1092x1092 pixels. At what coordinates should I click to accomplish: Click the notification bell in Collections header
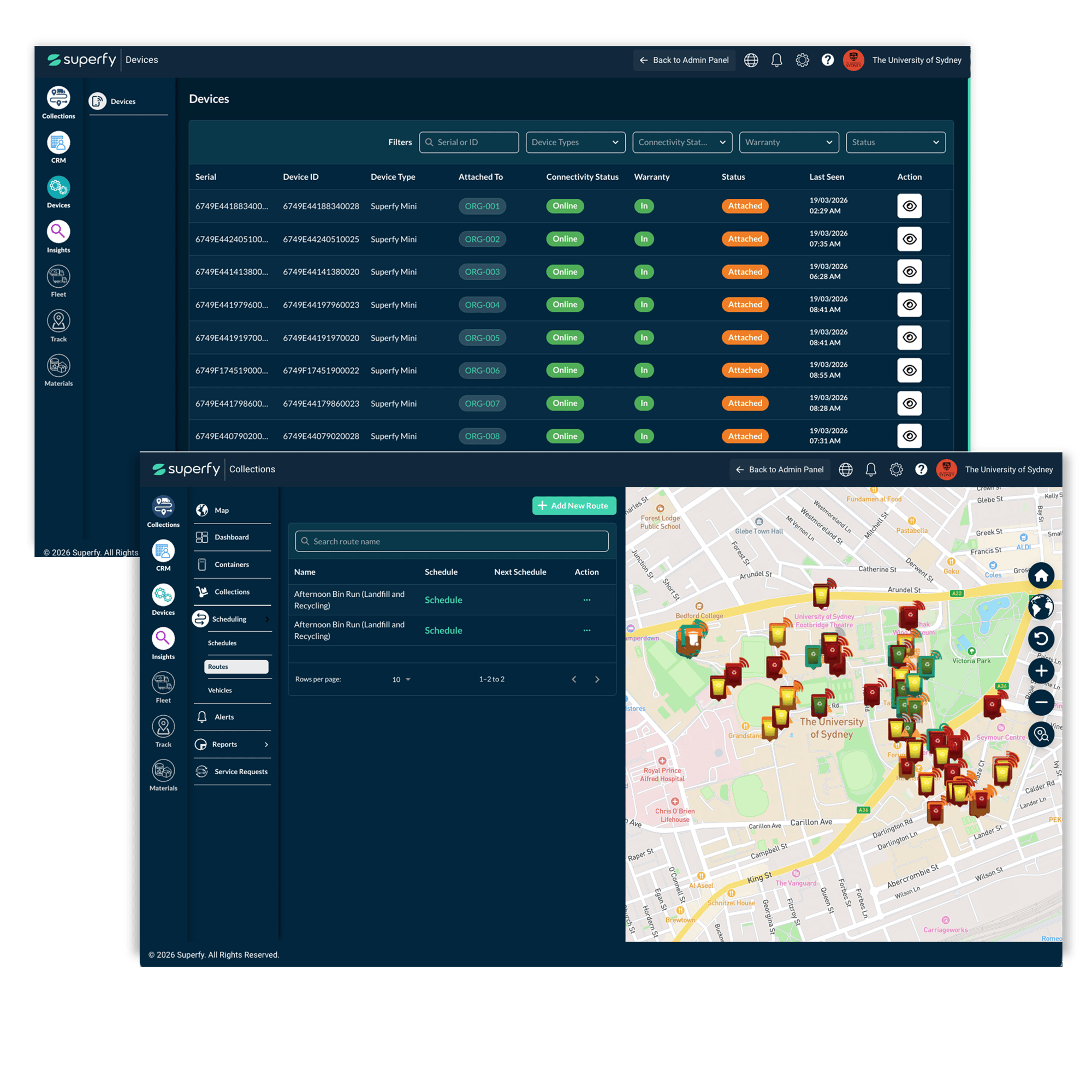[x=870, y=470]
